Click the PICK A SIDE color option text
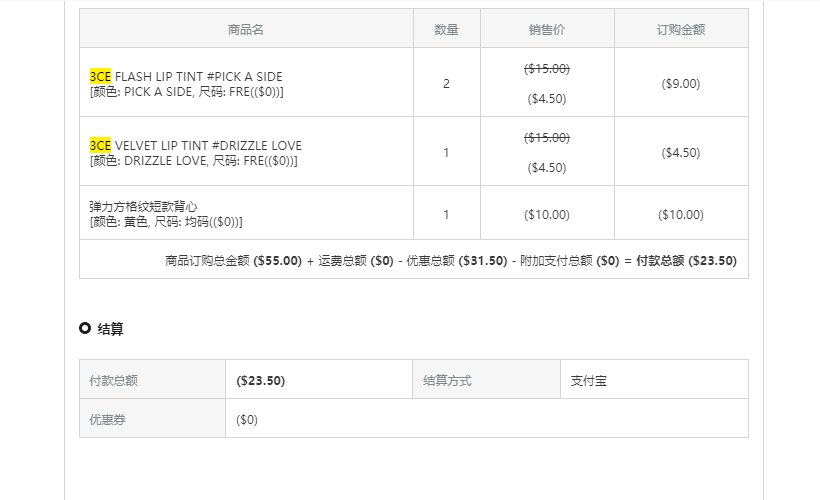 click(x=186, y=91)
